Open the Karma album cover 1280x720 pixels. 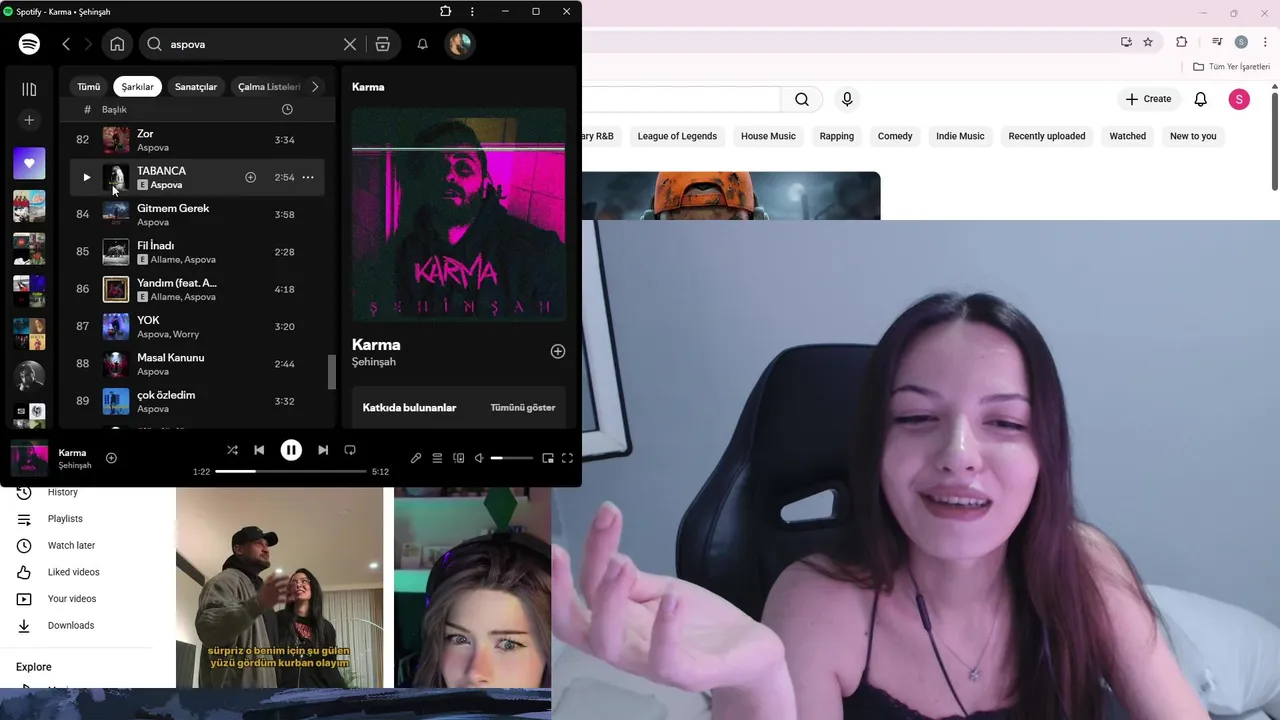click(x=459, y=215)
